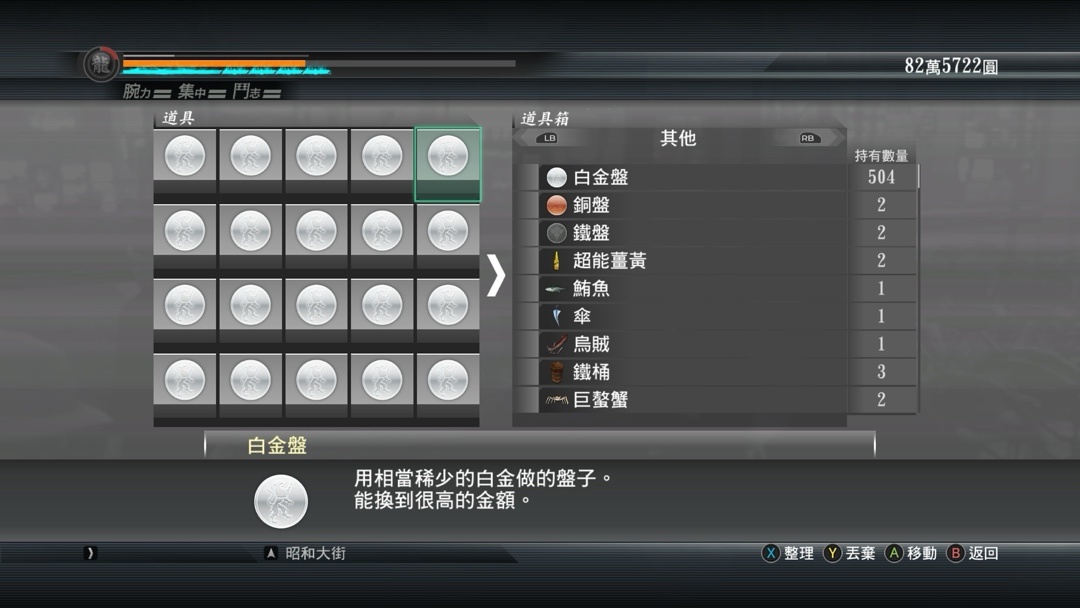Click the 82萬5722圓 money display
The width and height of the screenshot is (1080, 608).
click(x=951, y=66)
